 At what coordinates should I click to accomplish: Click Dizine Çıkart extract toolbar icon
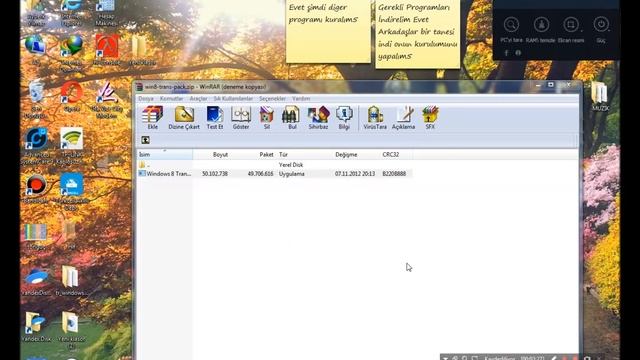184,118
